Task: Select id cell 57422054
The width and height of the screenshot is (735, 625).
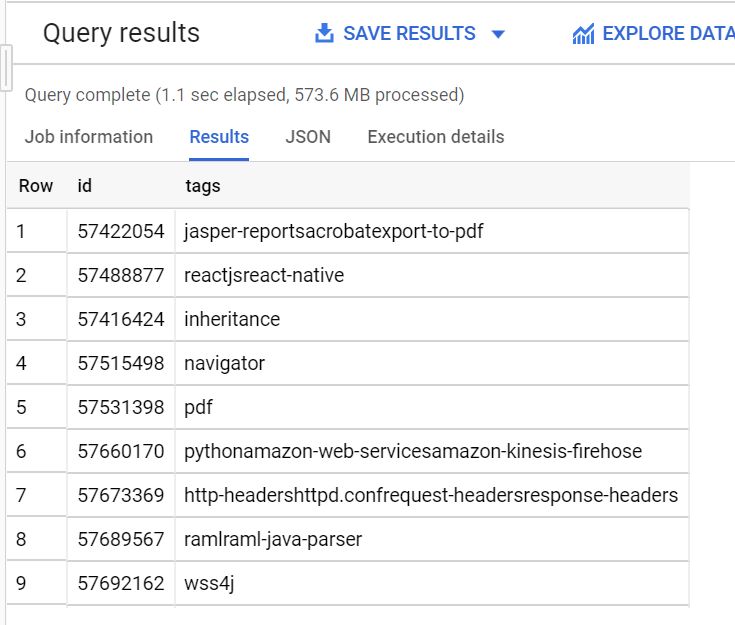Action: (x=121, y=231)
